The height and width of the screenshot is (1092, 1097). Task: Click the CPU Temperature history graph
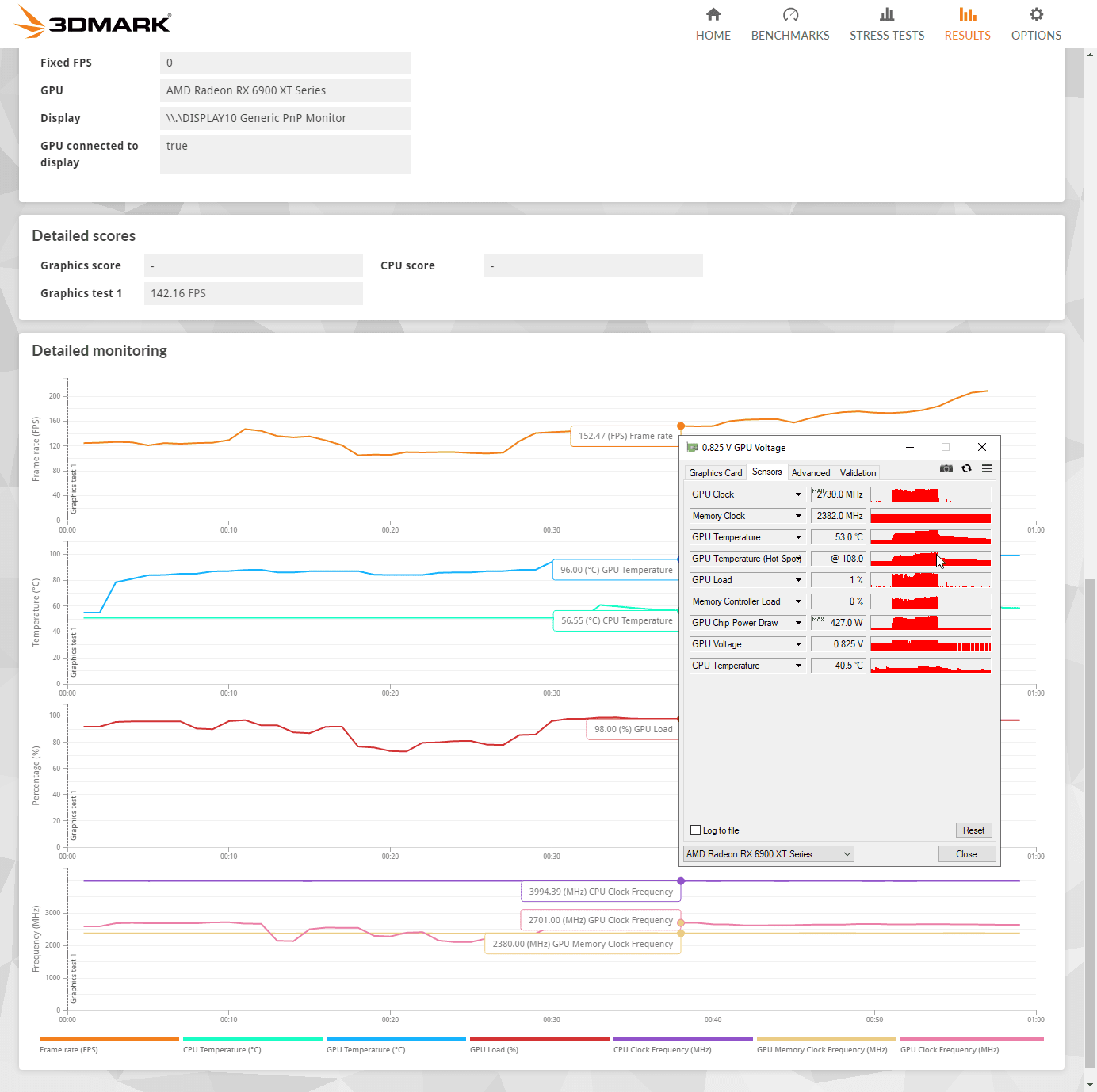(x=931, y=666)
